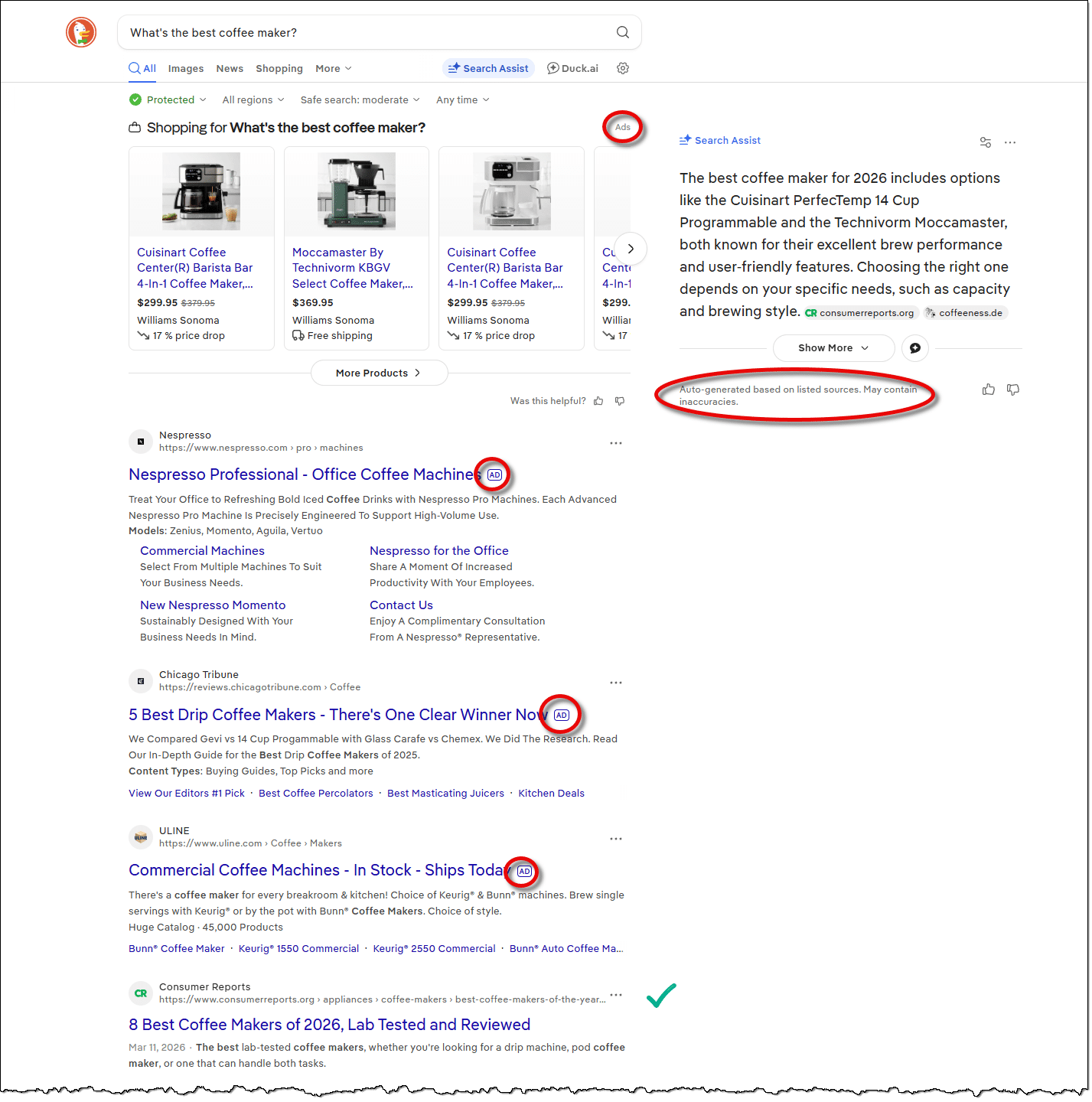Viewport: 1092px width, 1102px height.
Task: Click the DuckDuckGo logo
Action: (81, 32)
